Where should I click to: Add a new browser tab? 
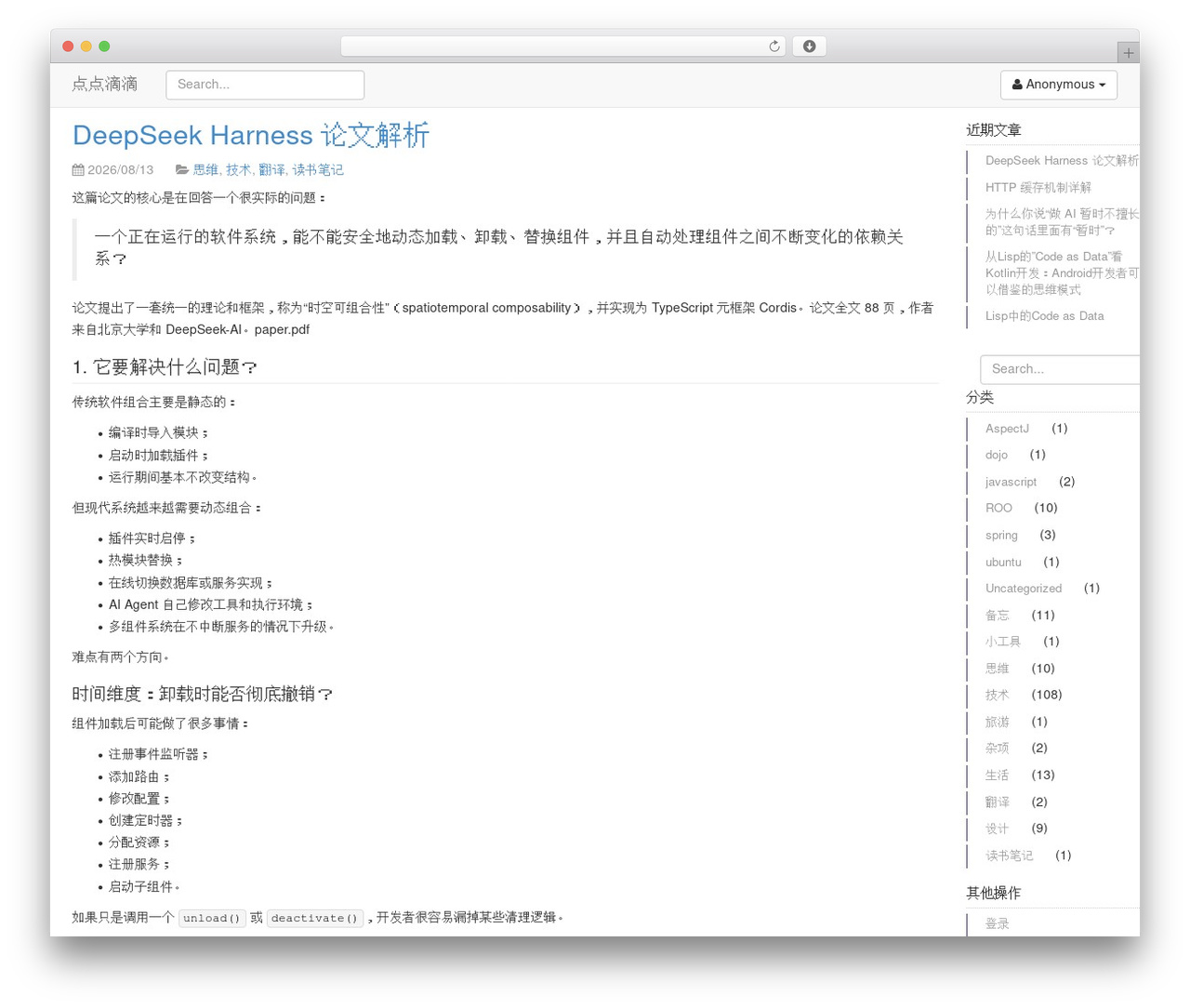pyautogui.click(x=1128, y=53)
